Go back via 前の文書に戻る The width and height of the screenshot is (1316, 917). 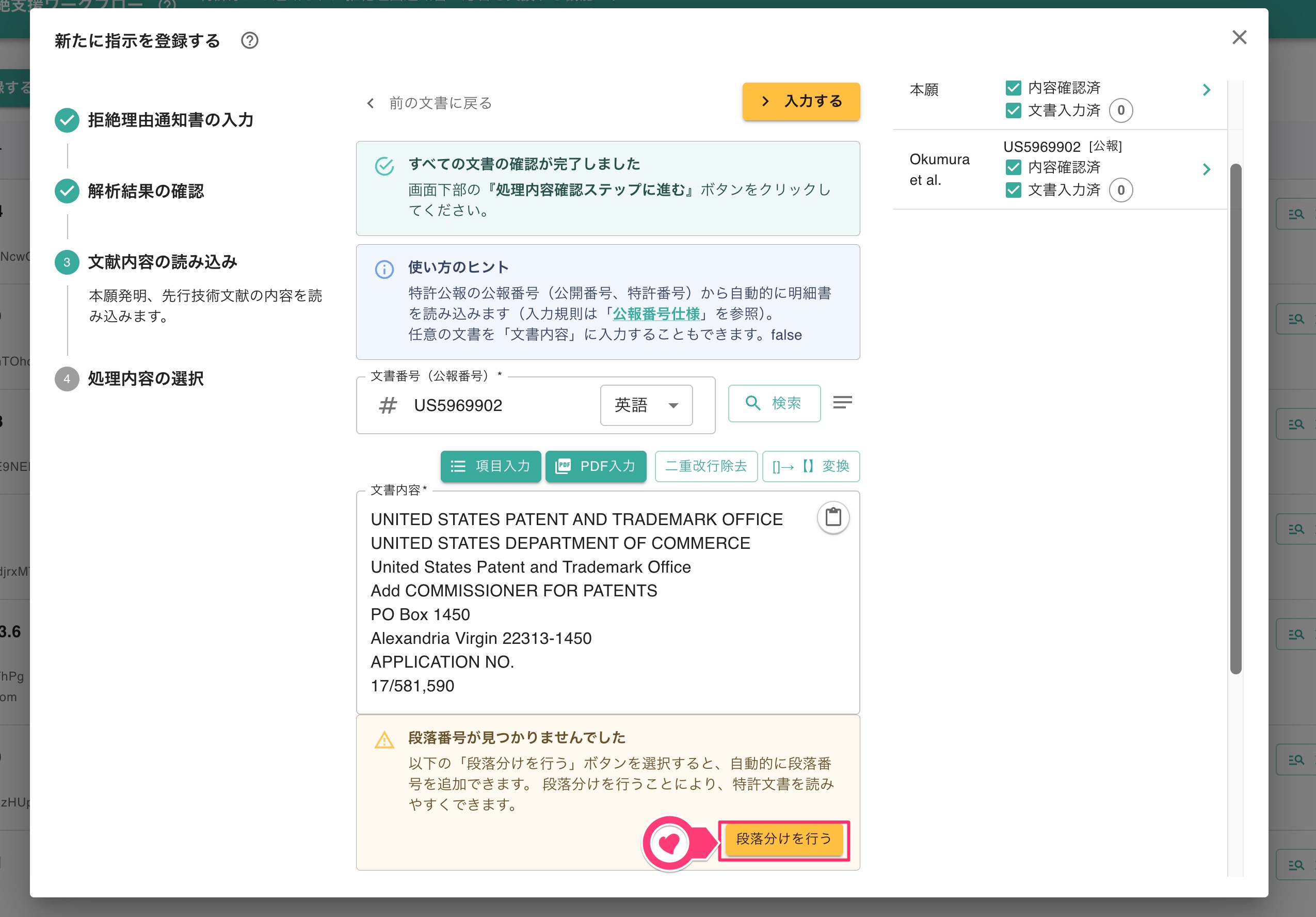429,103
